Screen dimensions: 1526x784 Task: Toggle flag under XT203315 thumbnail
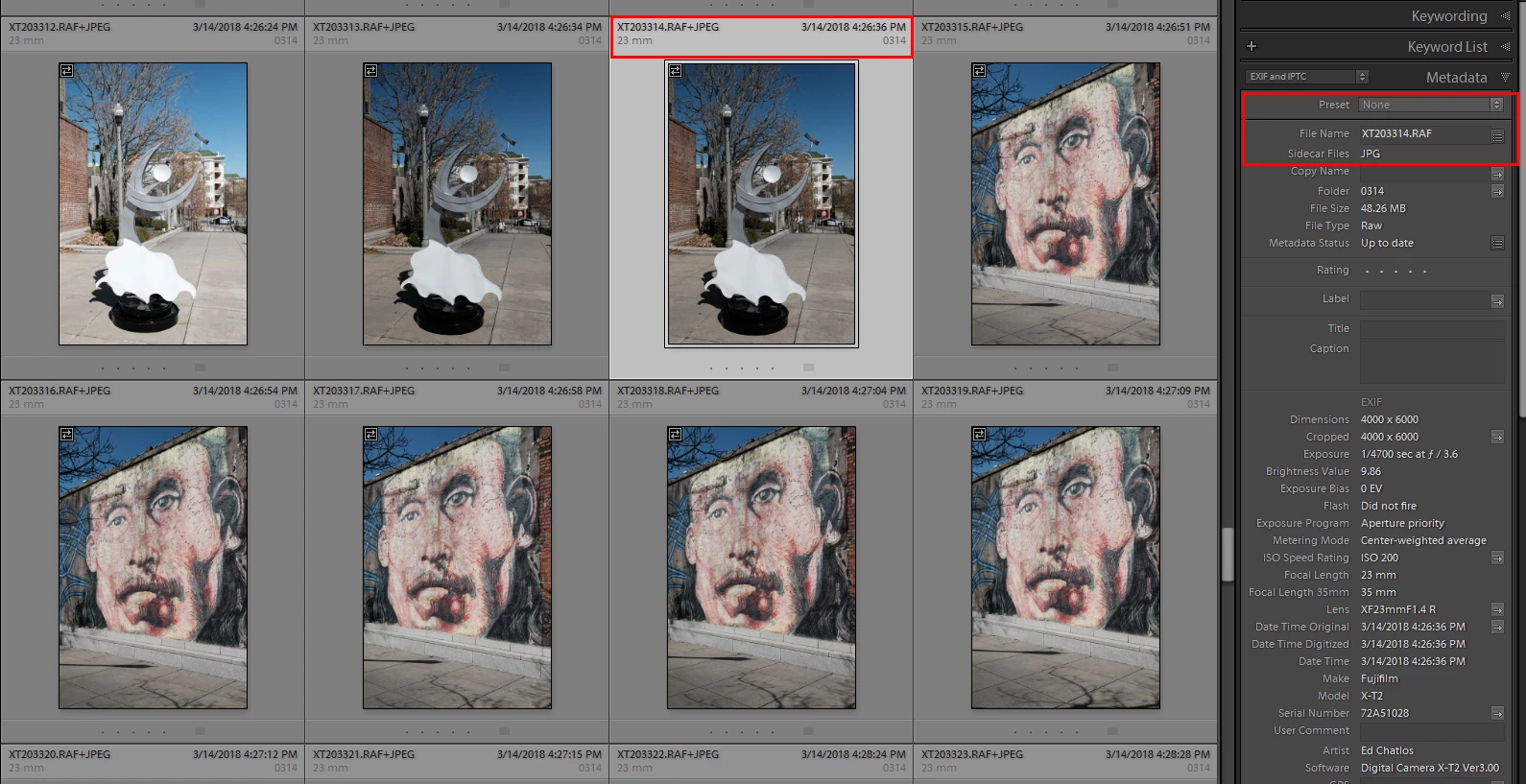[1112, 368]
